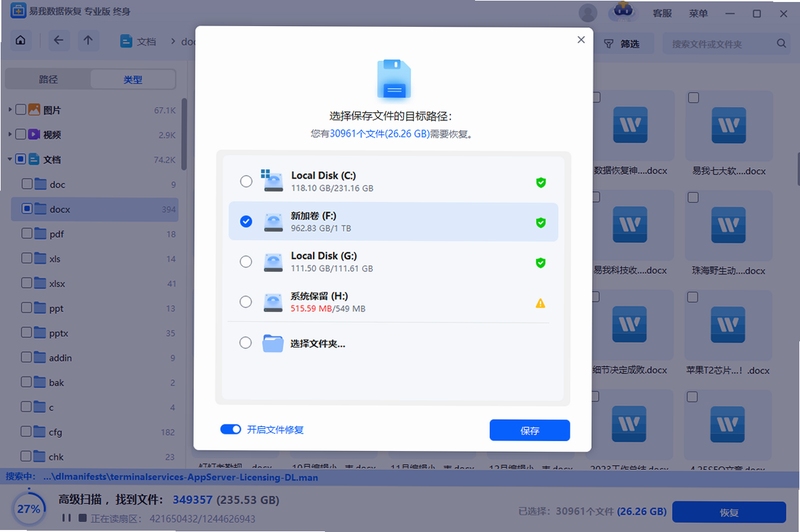Stop the scan with stop icon
Viewport: 800px width, 532px height.
coord(83,518)
